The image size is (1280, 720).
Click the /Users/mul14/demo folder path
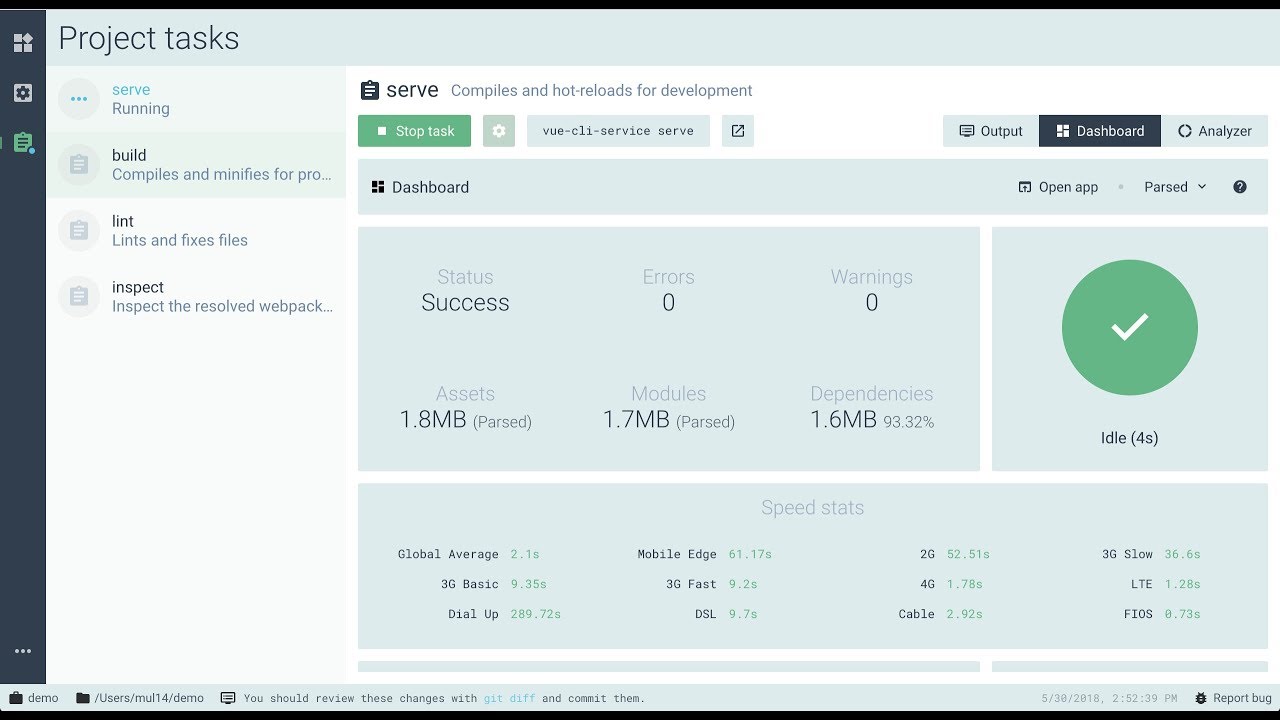pos(140,698)
